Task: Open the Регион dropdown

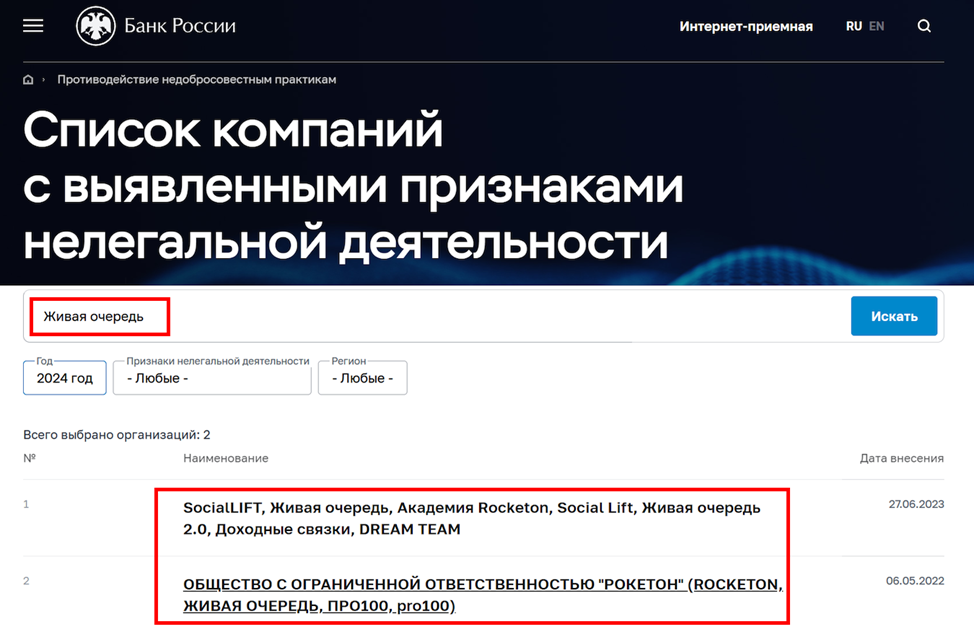Action: click(x=363, y=377)
